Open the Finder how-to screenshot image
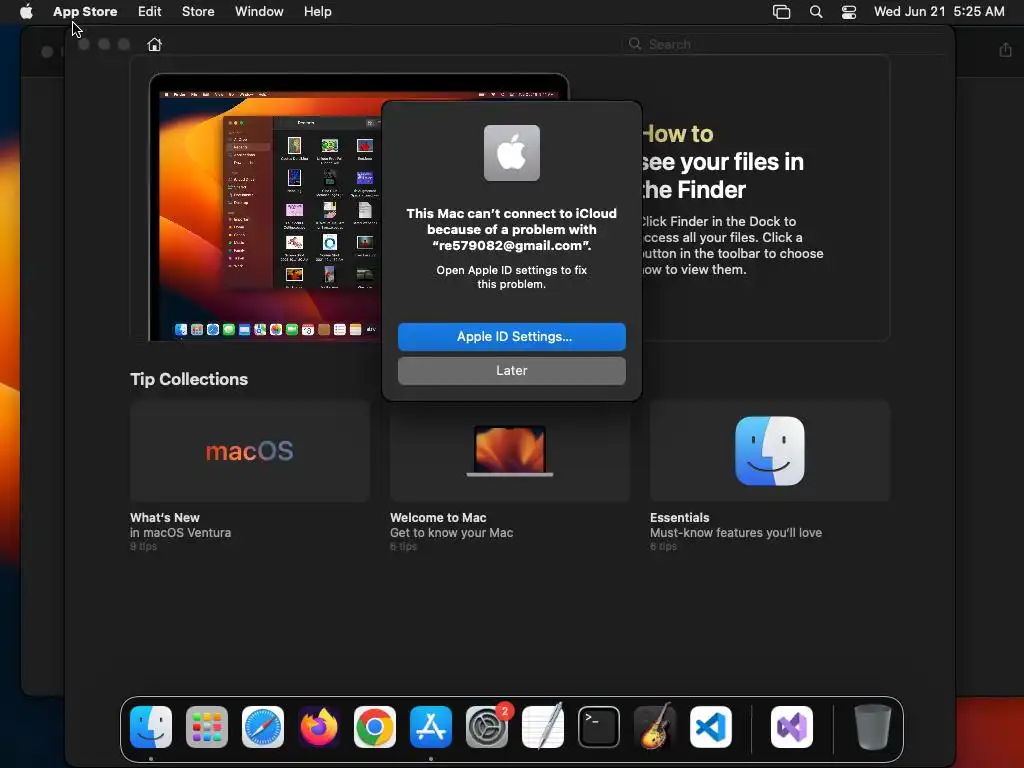 click(266, 208)
